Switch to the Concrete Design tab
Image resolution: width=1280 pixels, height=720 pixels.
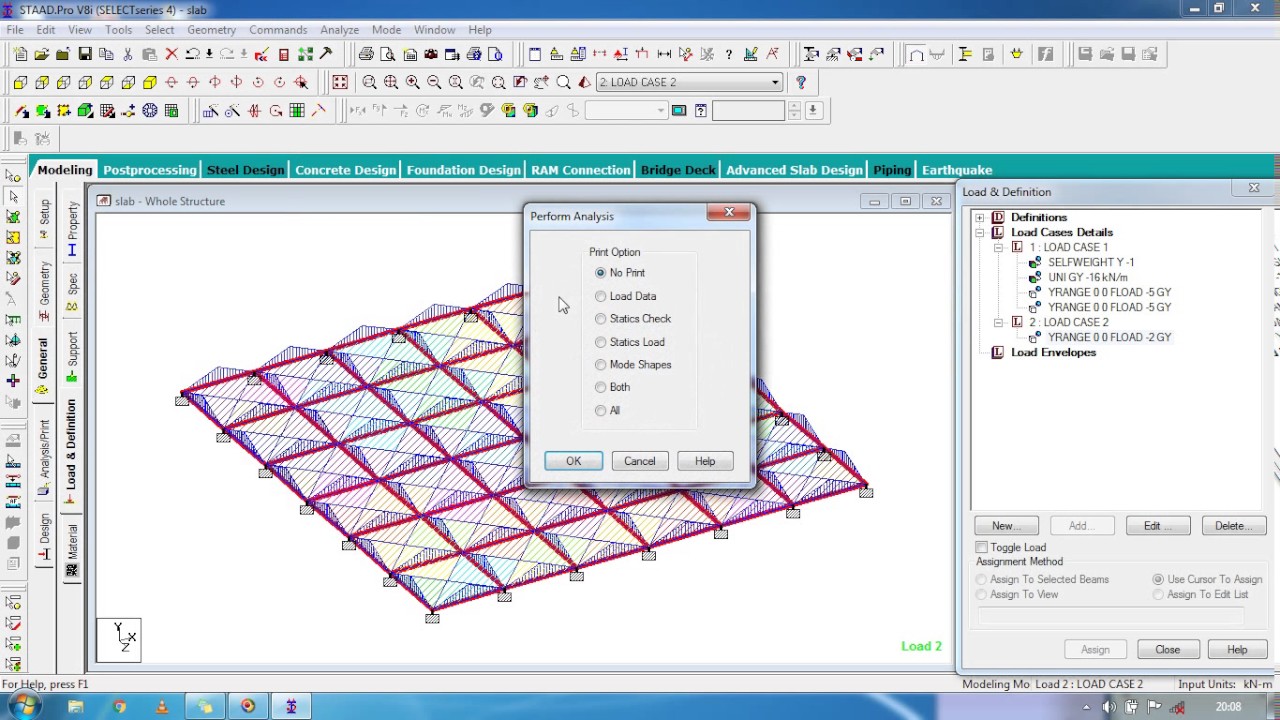345,170
